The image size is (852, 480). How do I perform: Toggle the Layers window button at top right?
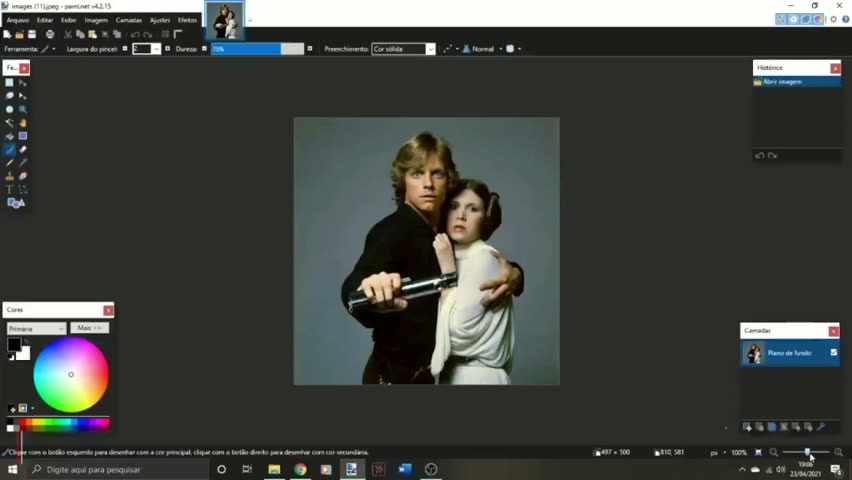806,19
